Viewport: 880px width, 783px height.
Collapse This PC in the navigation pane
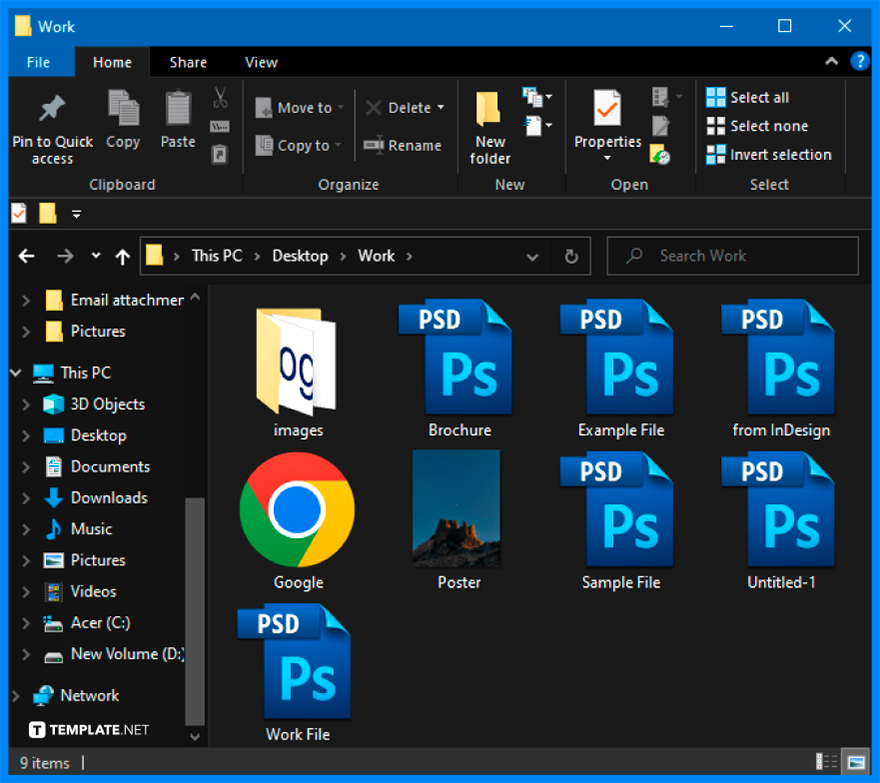click(14, 372)
